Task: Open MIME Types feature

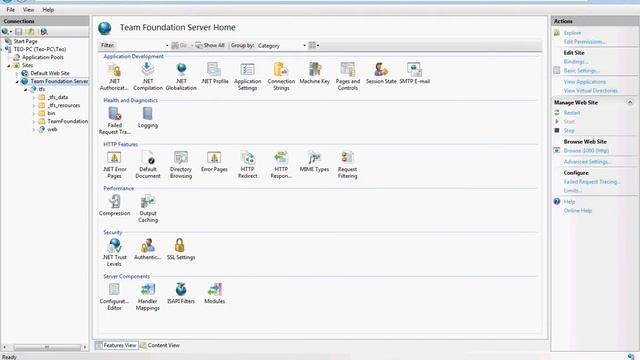Action: pos(314,162)
